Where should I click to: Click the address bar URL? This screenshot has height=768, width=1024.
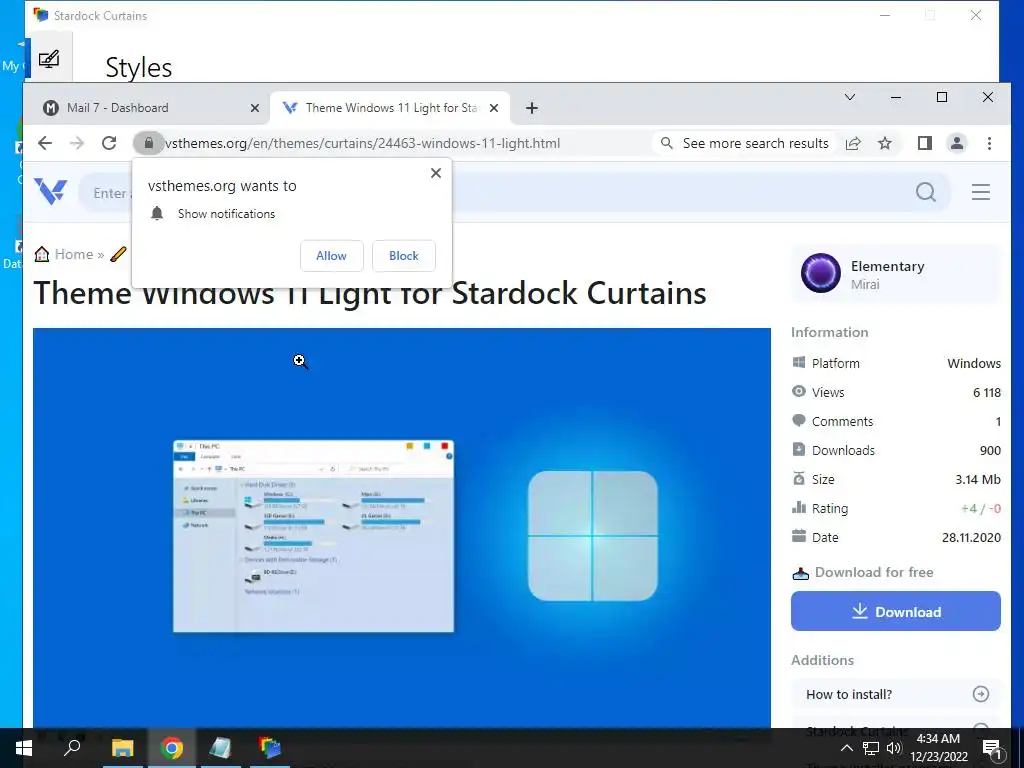click(x=362, y=143)
